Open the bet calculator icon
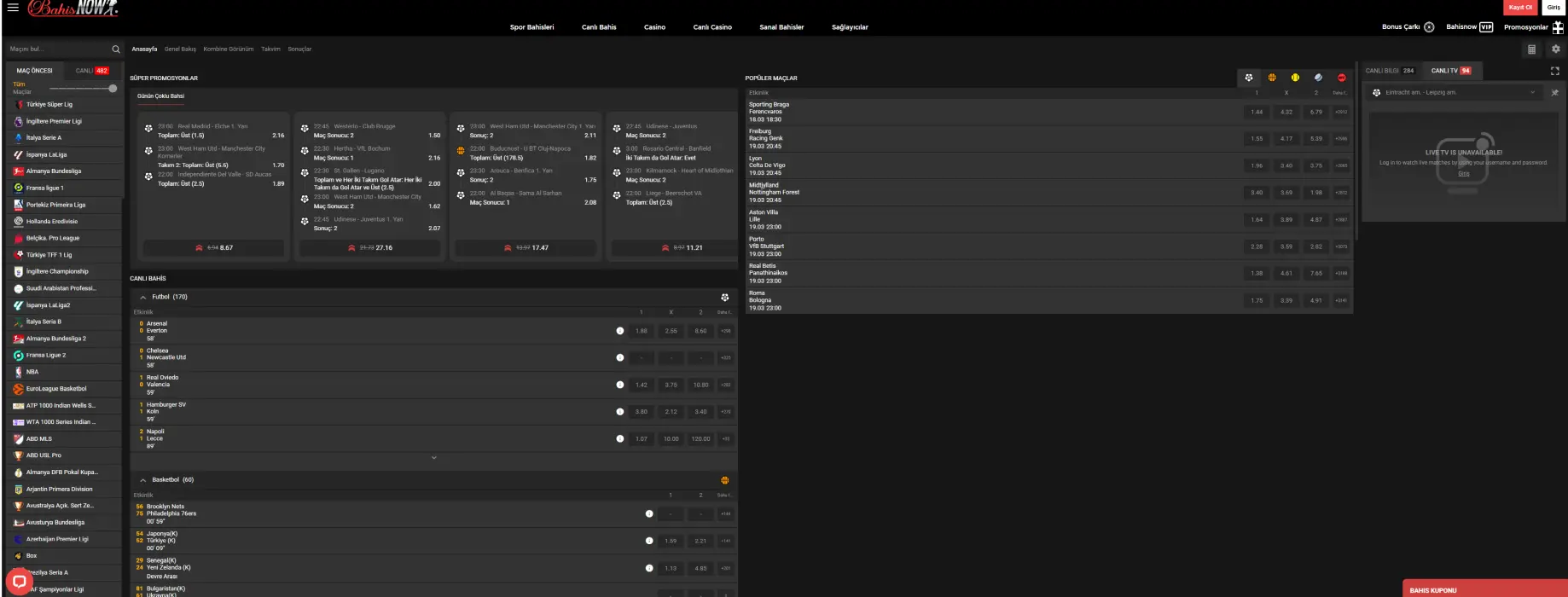 coord(1531,49)
